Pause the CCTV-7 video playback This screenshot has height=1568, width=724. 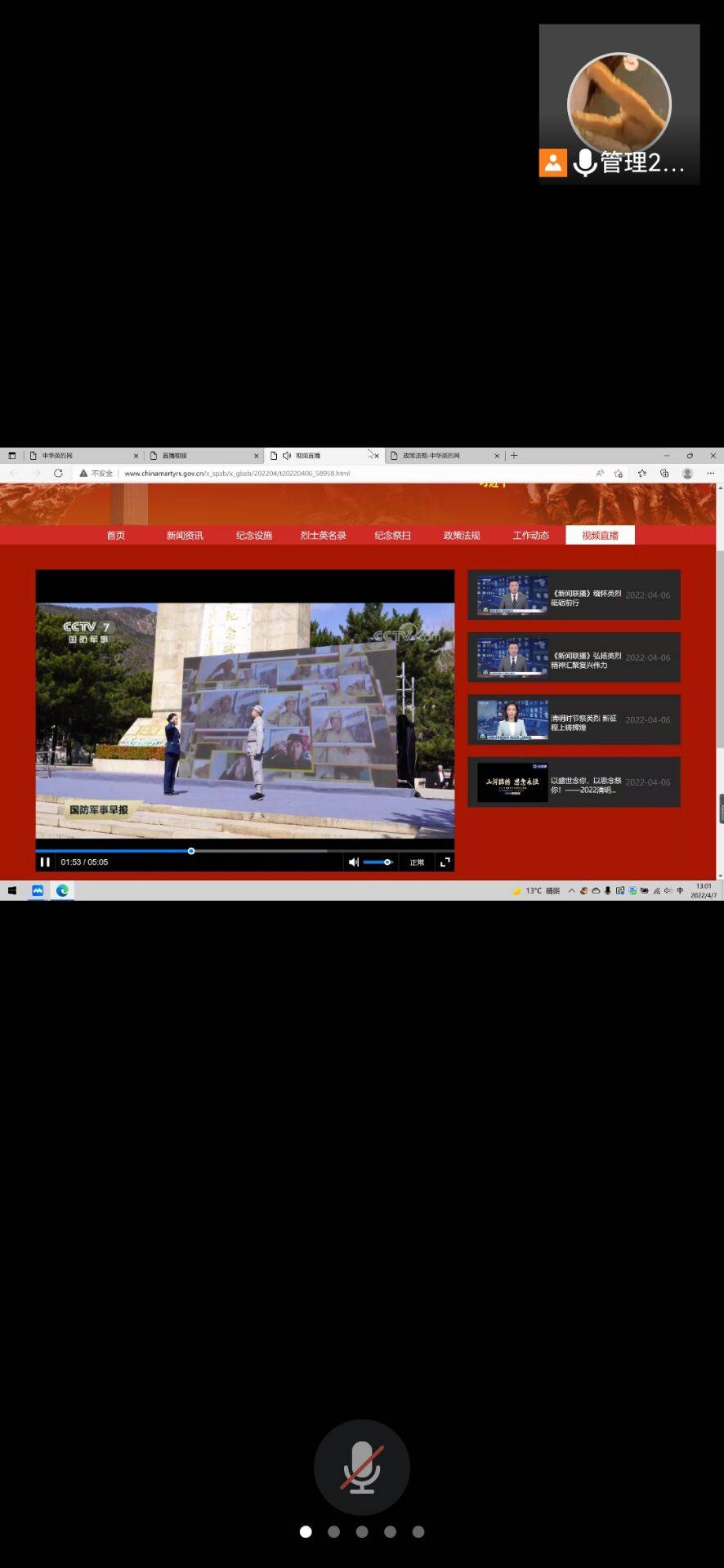click(45, 862)
